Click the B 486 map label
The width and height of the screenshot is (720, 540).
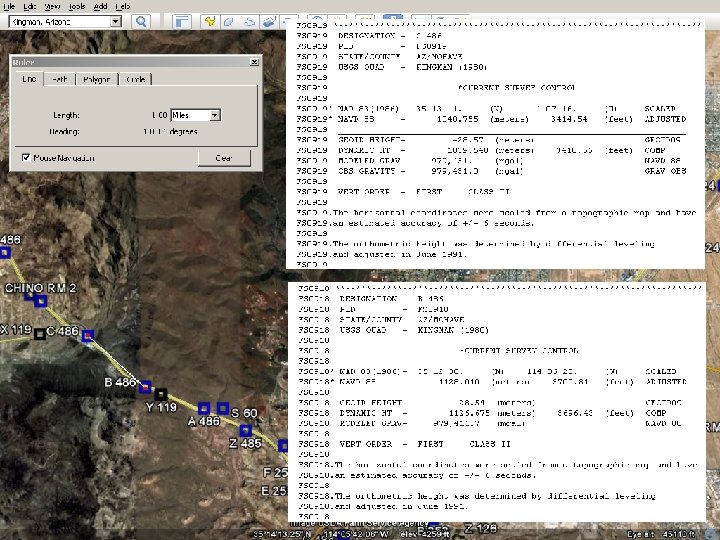pyautogui.click(x=120, y=382)
